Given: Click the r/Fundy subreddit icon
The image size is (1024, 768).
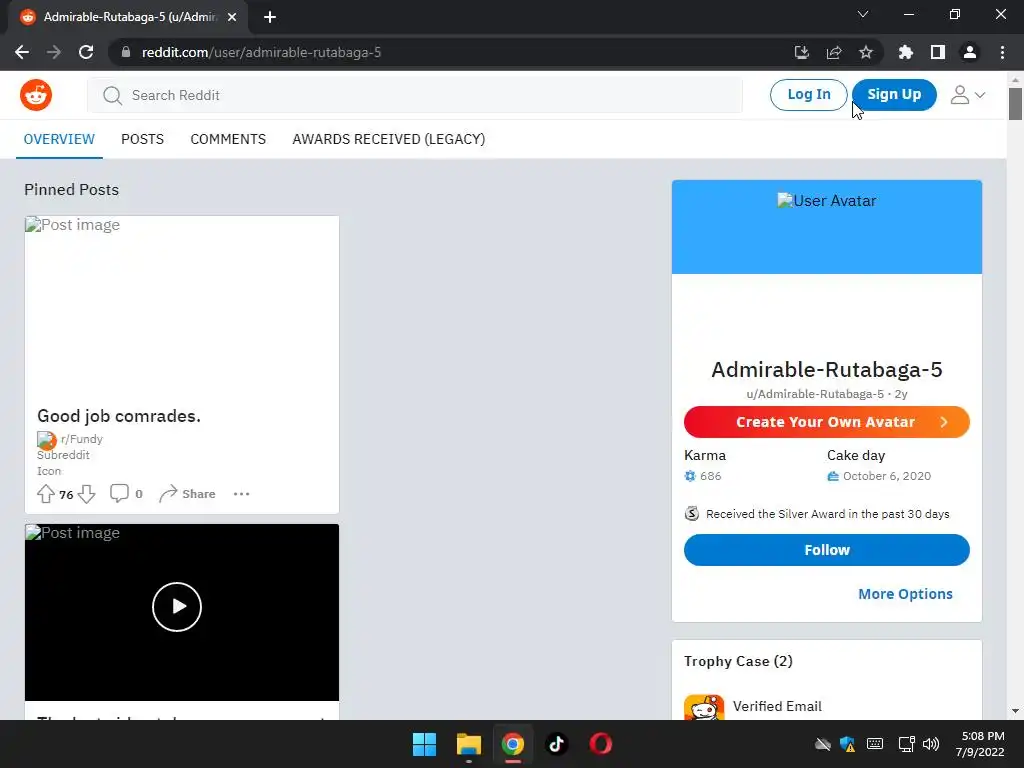Looking at the screenshot, I should [46, 440].
